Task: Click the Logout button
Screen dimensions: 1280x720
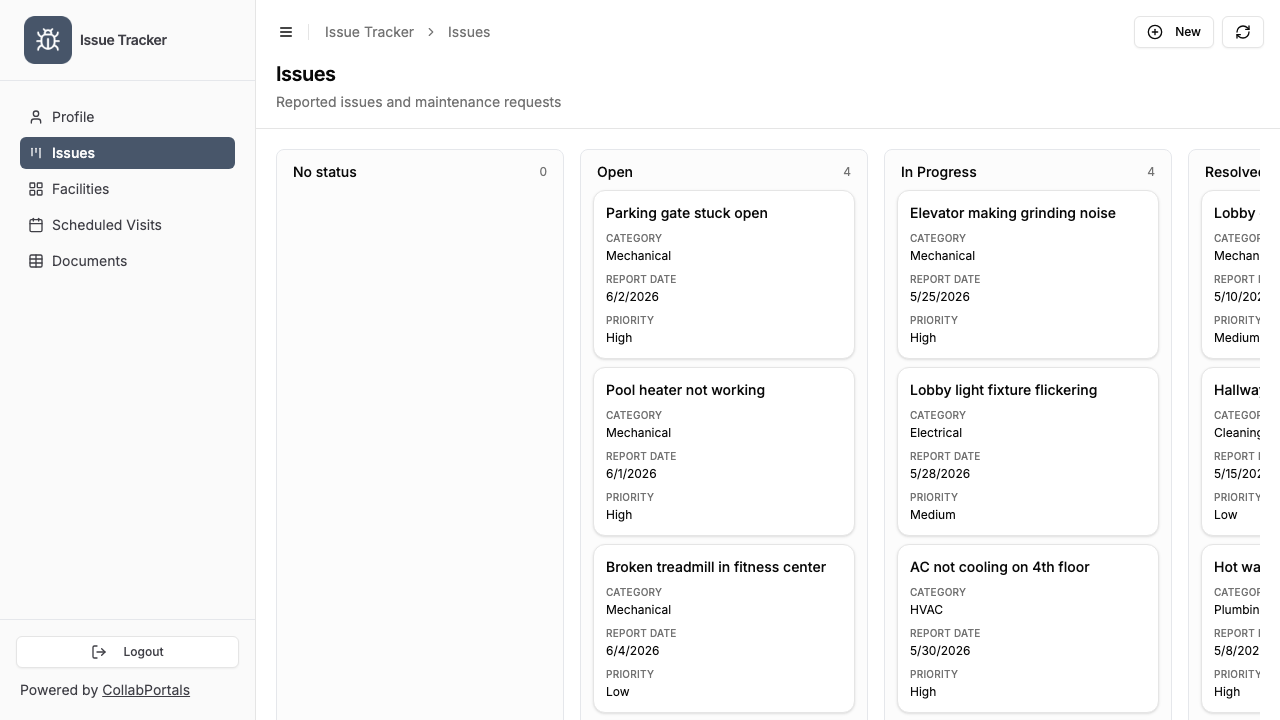Action: click(127, 652)
